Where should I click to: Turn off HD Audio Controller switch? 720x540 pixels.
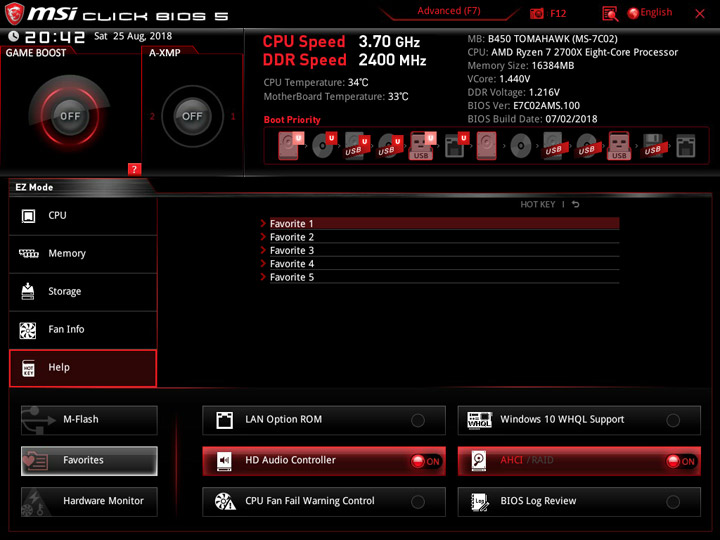pos(426,461)
